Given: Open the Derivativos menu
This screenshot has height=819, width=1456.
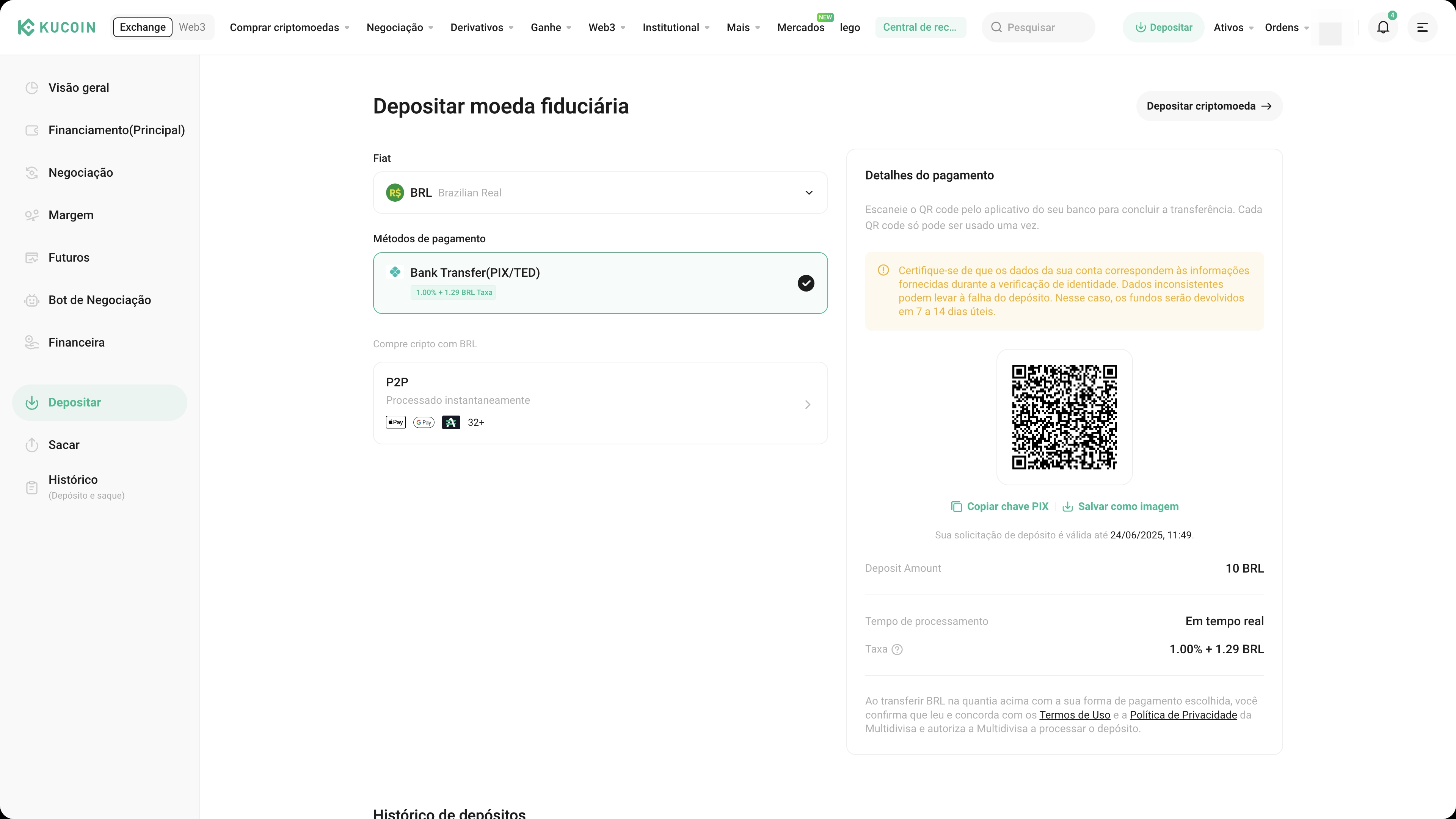Looking at the screenshot, I should (x=482, y=27).
